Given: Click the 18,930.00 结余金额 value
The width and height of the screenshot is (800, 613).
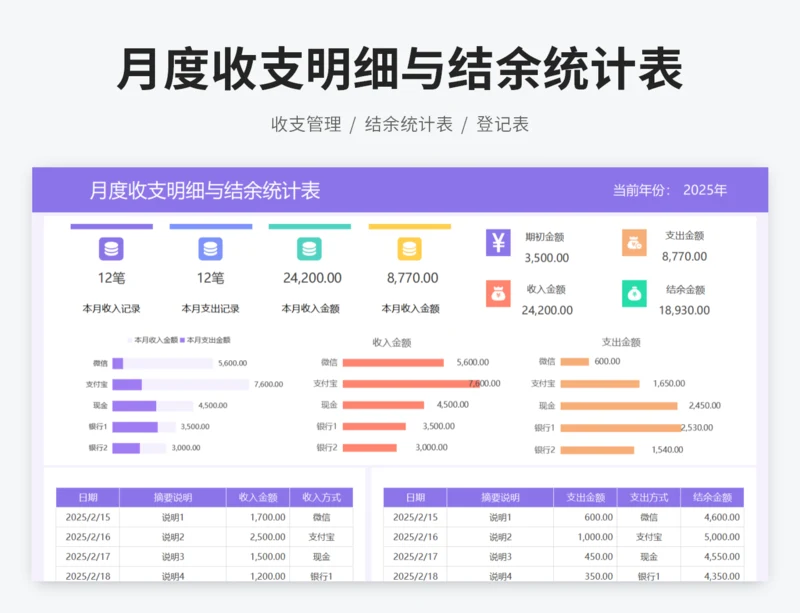Looking at the screenshot, I should coord(684,310).
